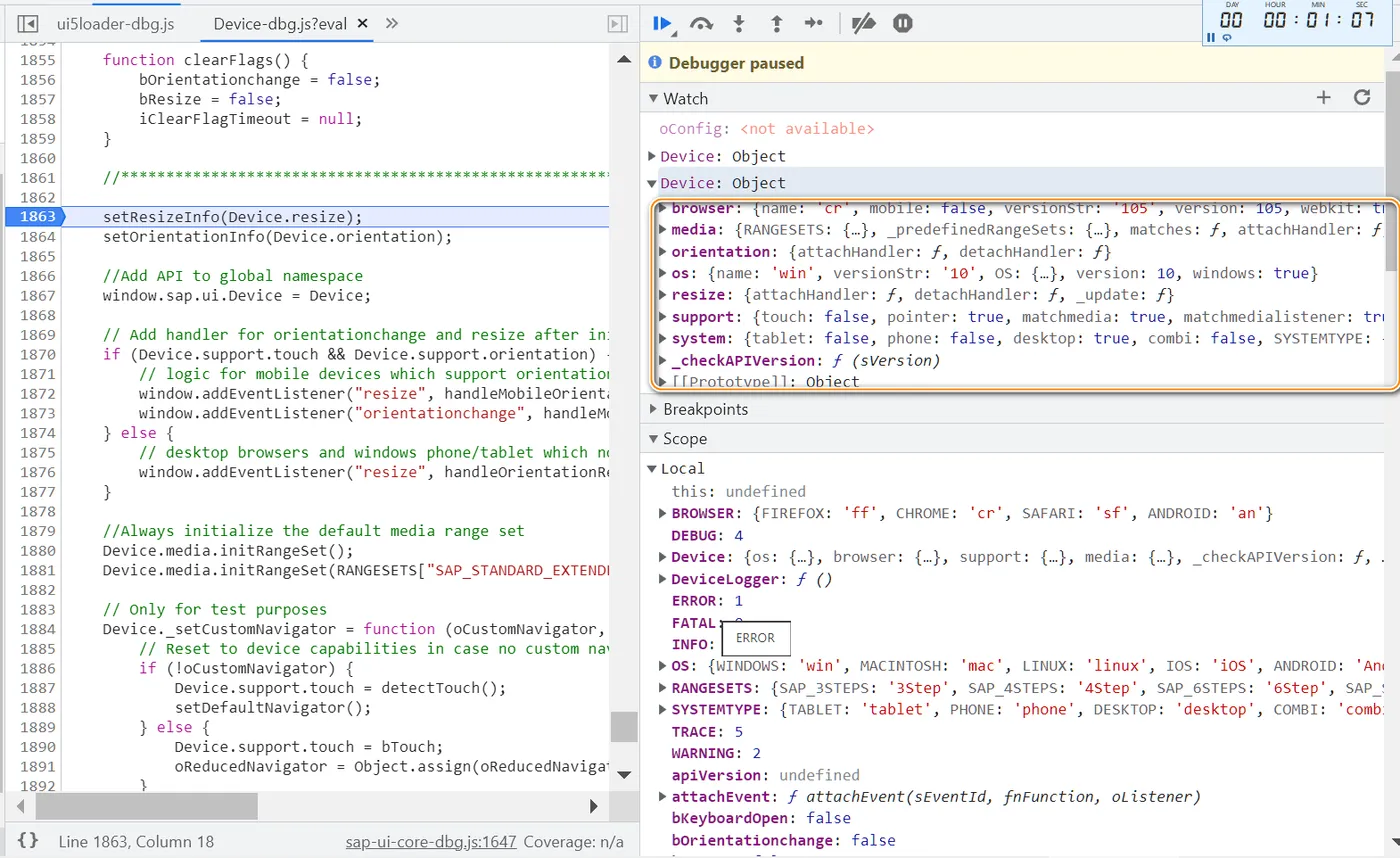Expand DeviceLogger in Local scope
The image size is (1400, 858).
tap(662, 579)
